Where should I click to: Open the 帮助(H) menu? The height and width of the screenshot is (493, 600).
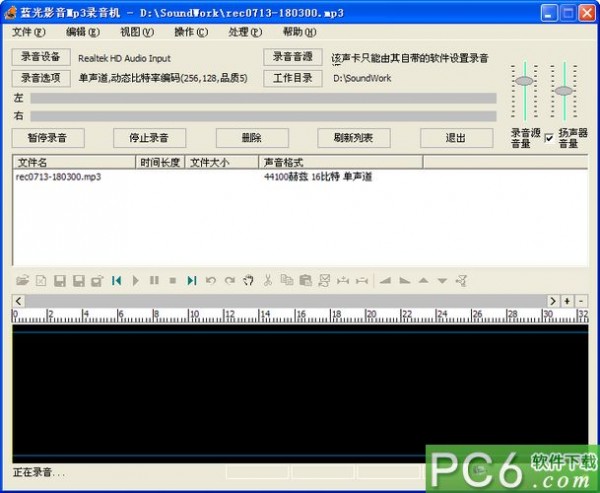300,32
